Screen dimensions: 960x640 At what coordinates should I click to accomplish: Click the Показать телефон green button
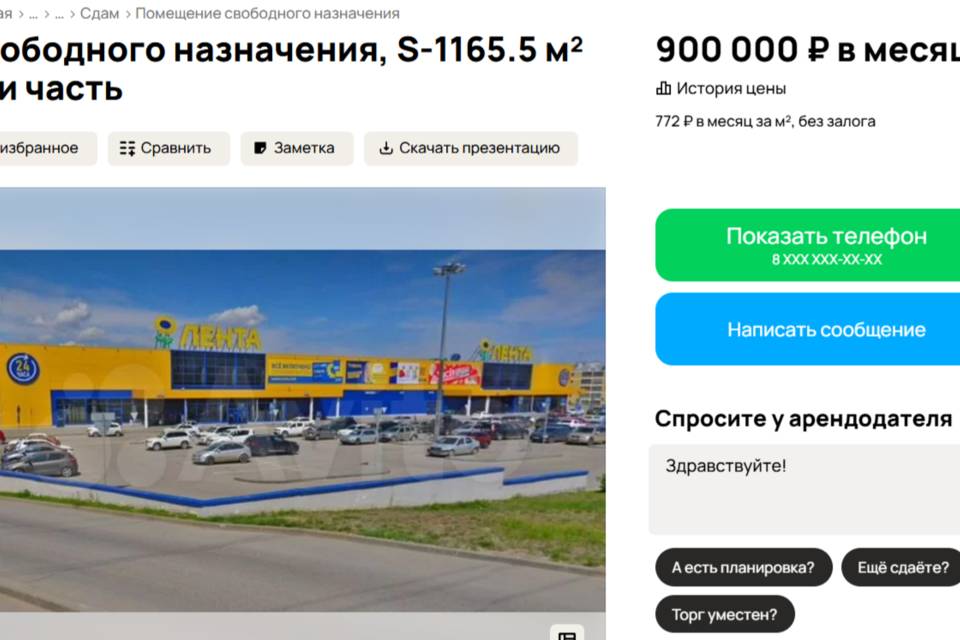point(808,245)
